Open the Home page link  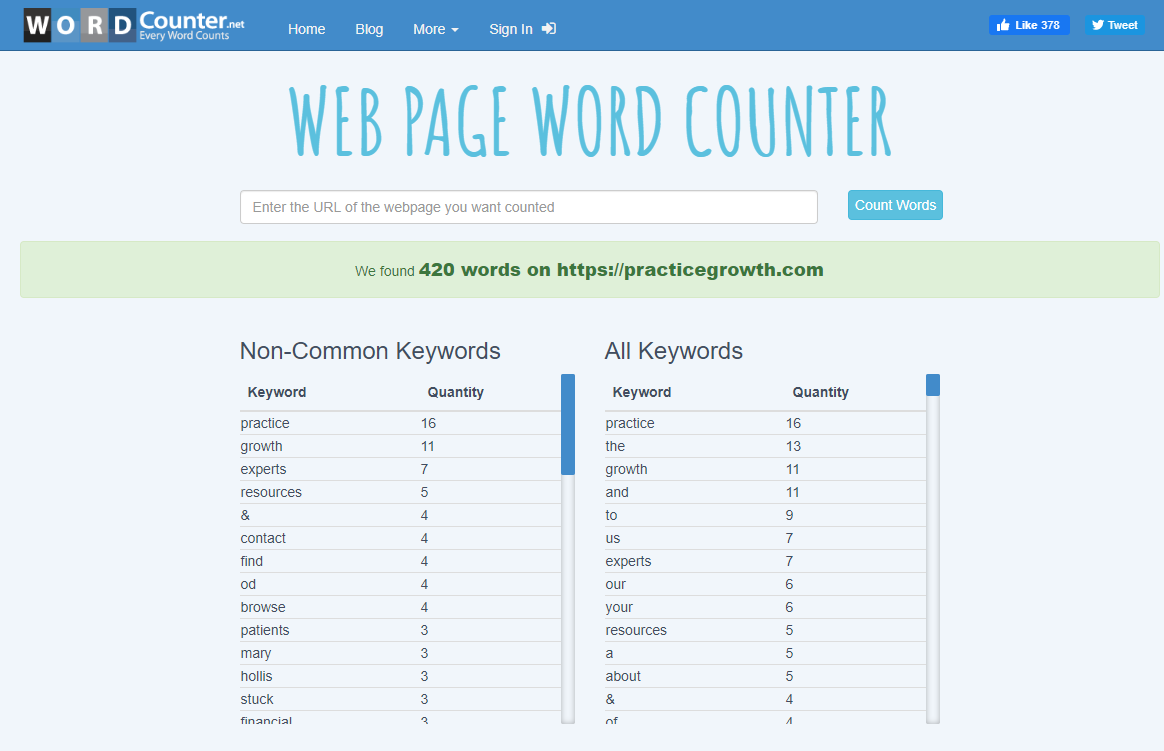pos(307,29)
